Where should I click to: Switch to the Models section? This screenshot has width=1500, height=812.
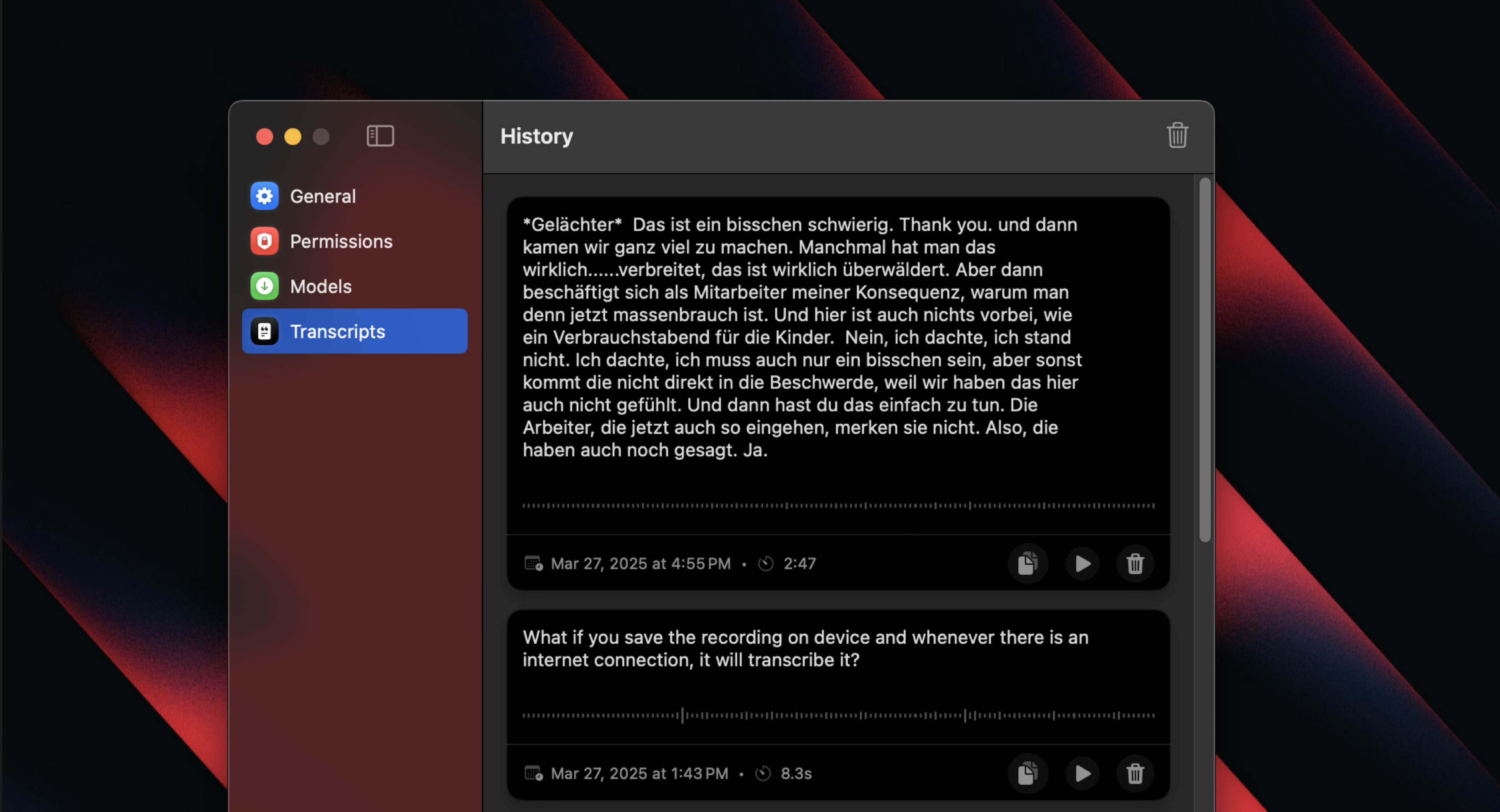320,287
